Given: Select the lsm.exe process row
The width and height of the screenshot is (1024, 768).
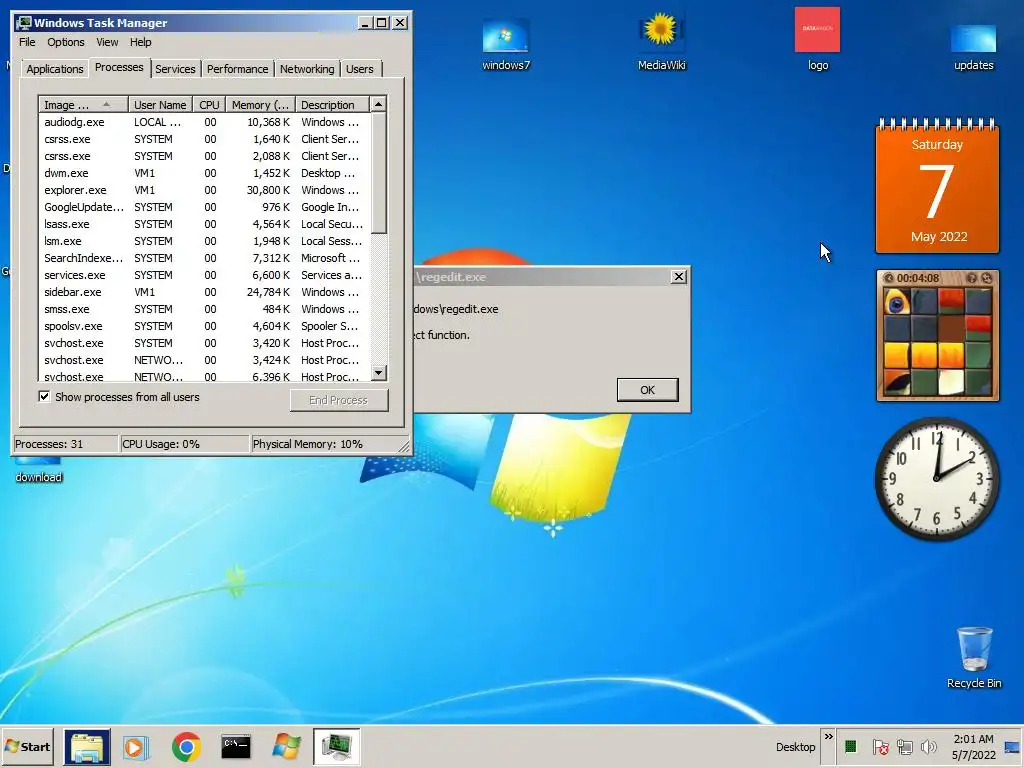Looking at the screenshot, I should point(204,241).
